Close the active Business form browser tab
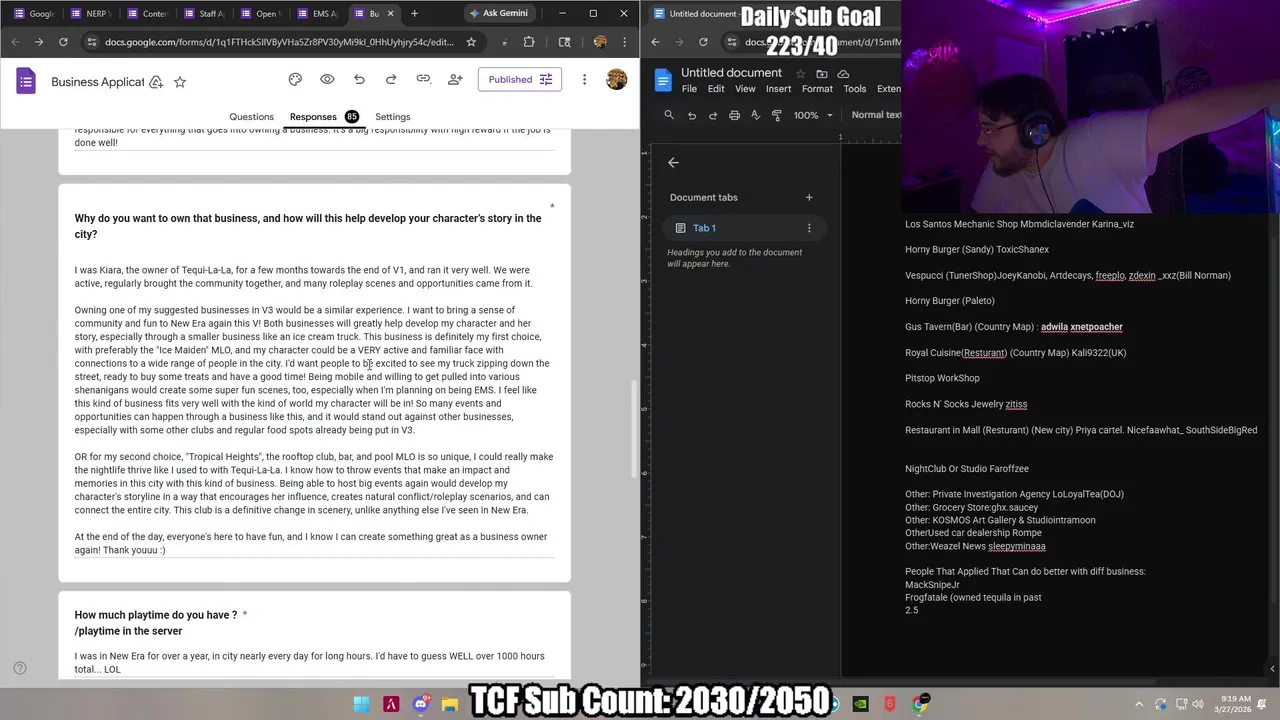The width and height of the screenshot is (1280, 720). (391, 13)
